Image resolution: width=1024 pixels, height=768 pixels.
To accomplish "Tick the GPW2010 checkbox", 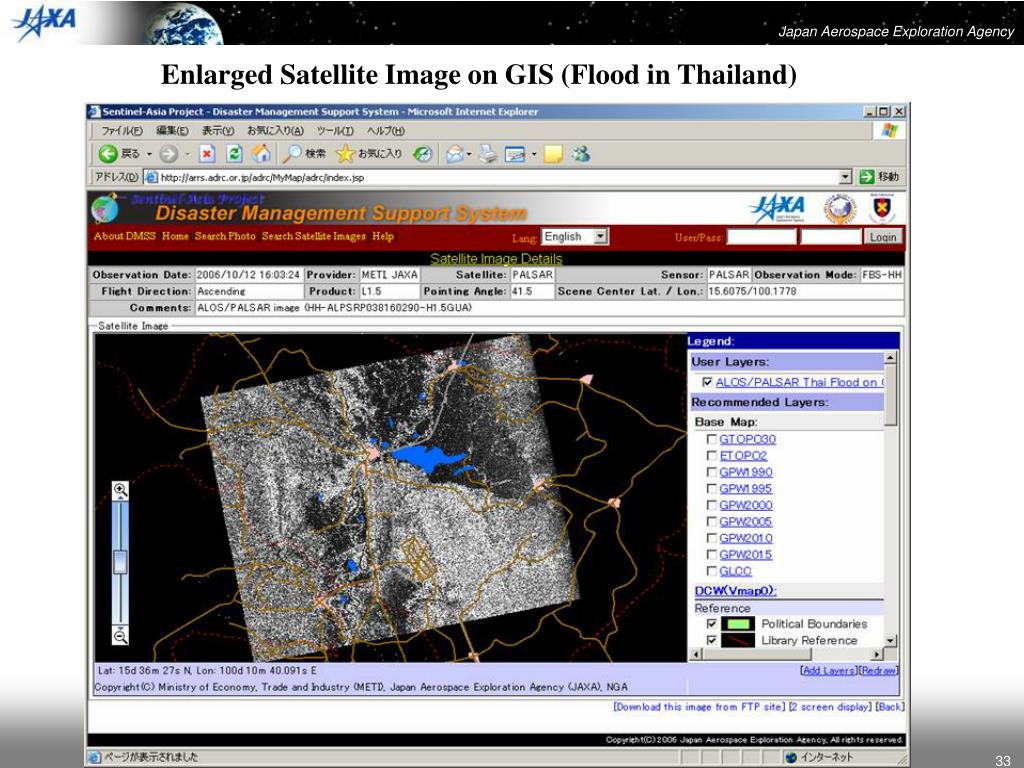I will coord(712,537).
